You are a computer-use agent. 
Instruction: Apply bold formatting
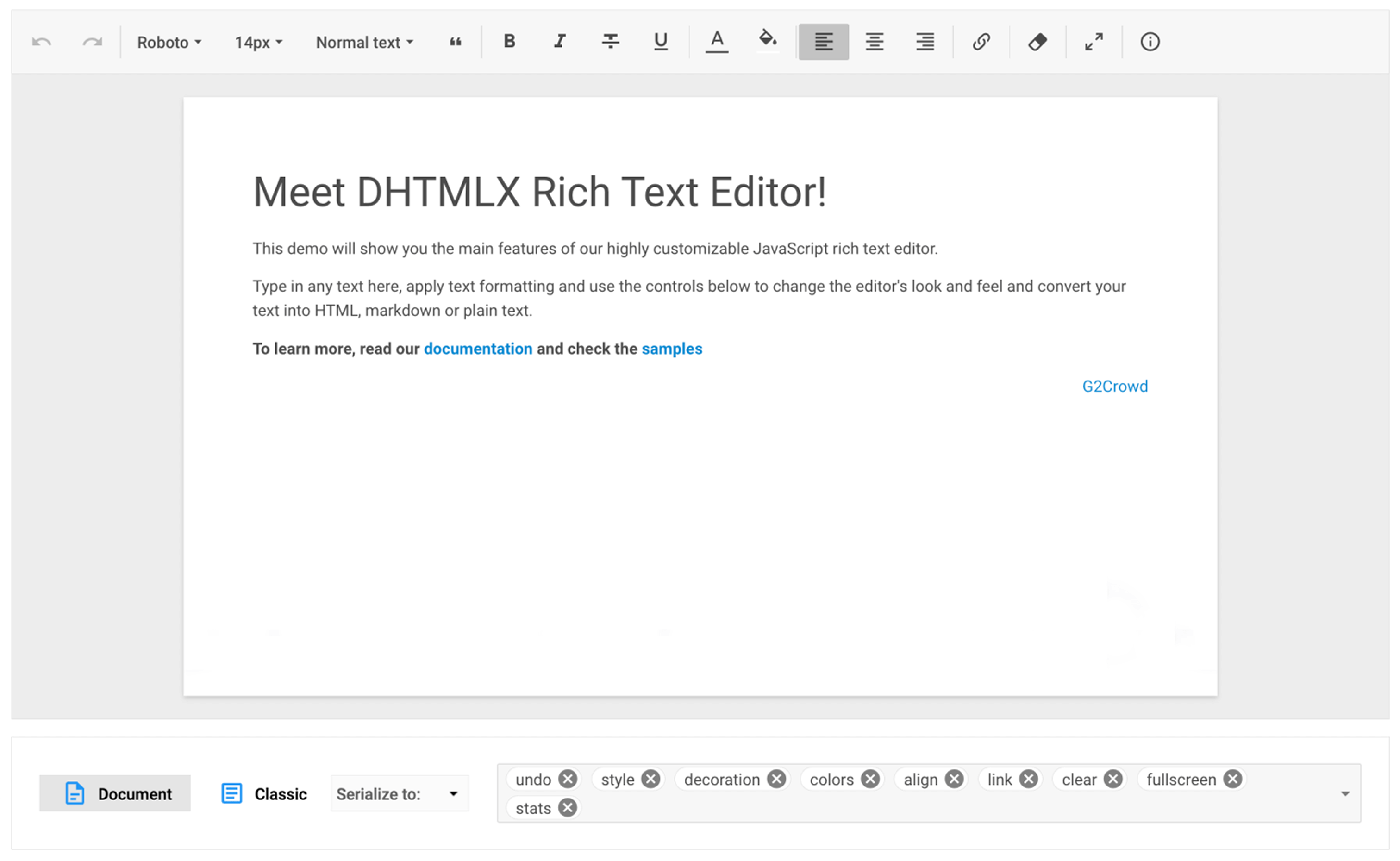click(509, 41)
